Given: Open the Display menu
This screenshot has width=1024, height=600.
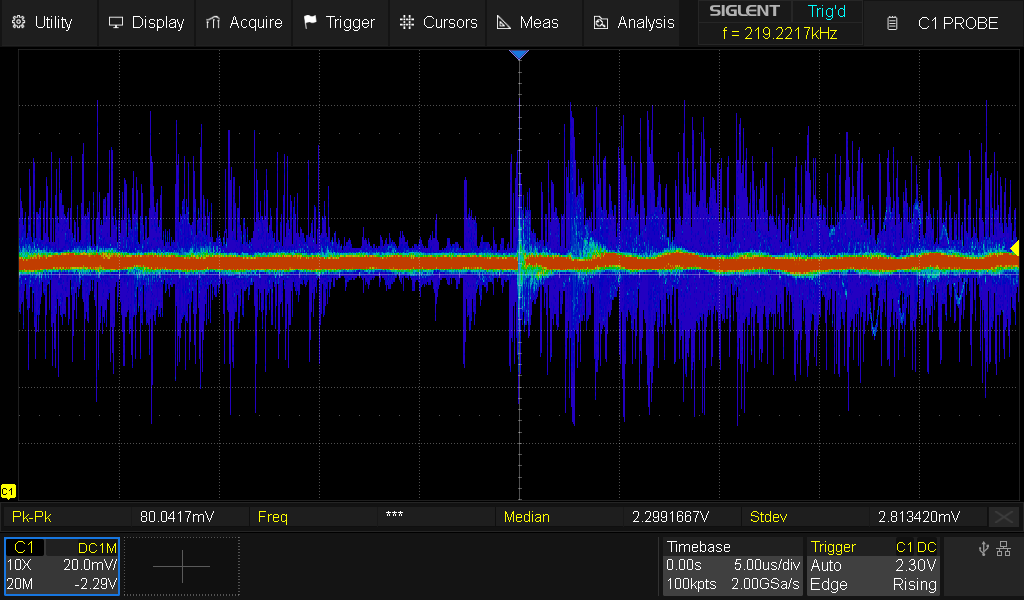Looking at the screenshot, I should coord(146,22).
